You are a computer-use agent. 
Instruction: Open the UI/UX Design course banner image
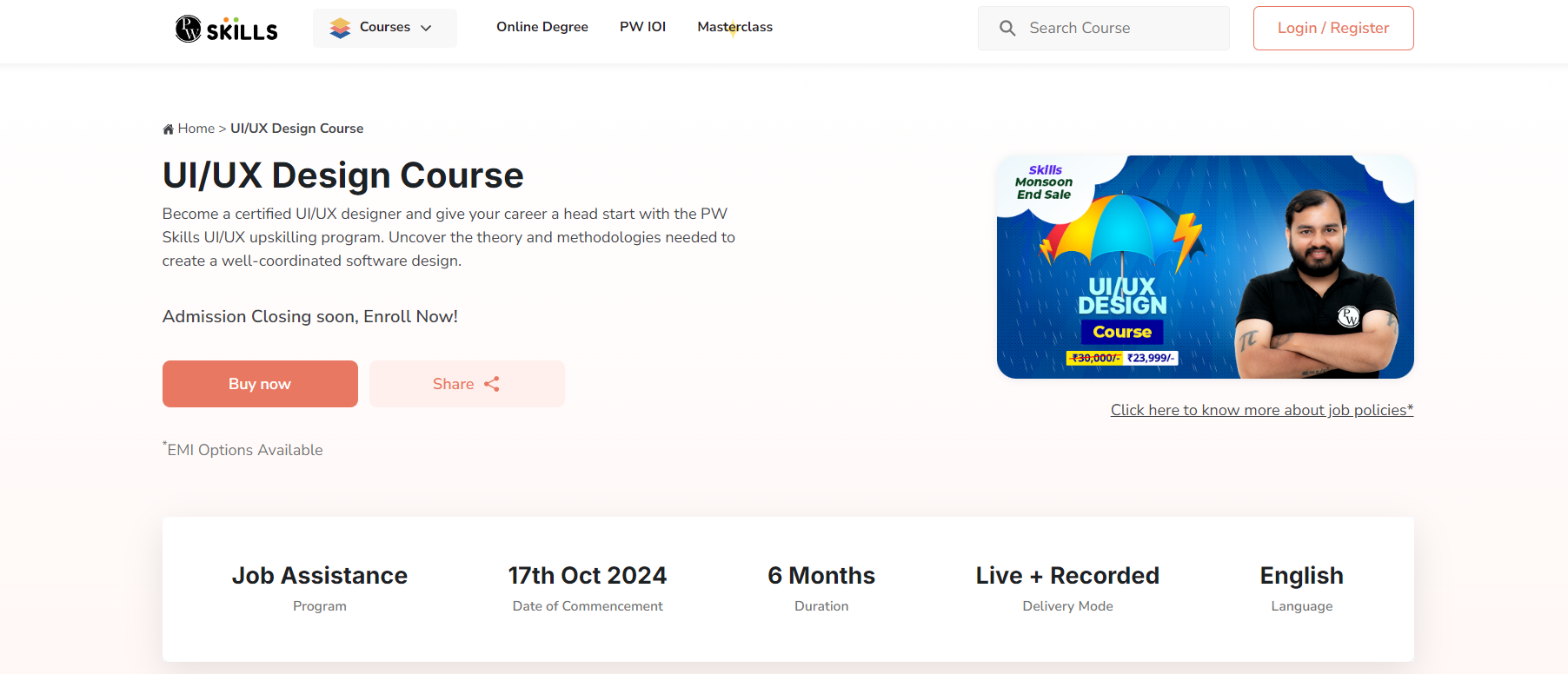click(1205, 267)
